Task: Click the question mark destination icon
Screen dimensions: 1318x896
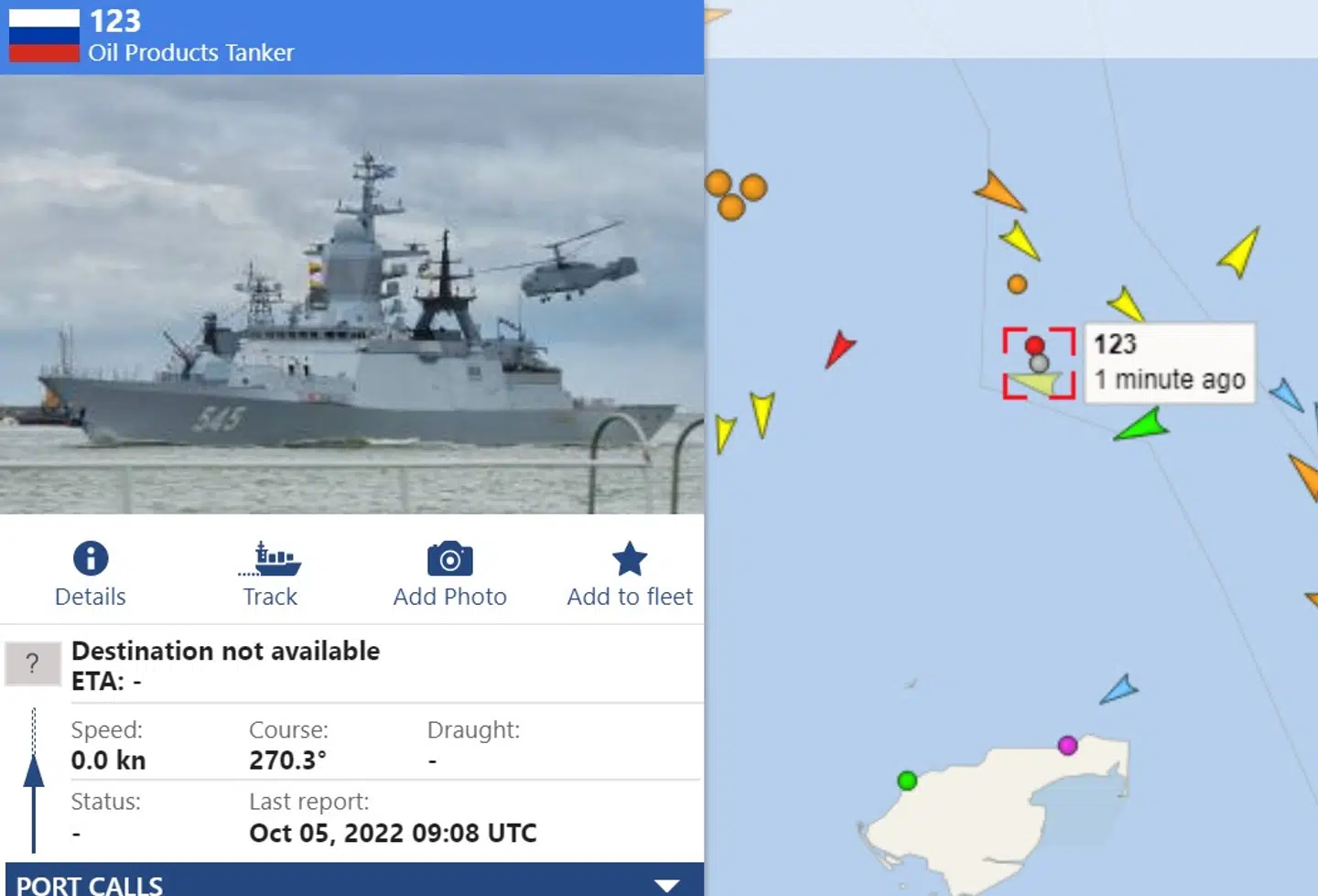Action: pos(32,664)
